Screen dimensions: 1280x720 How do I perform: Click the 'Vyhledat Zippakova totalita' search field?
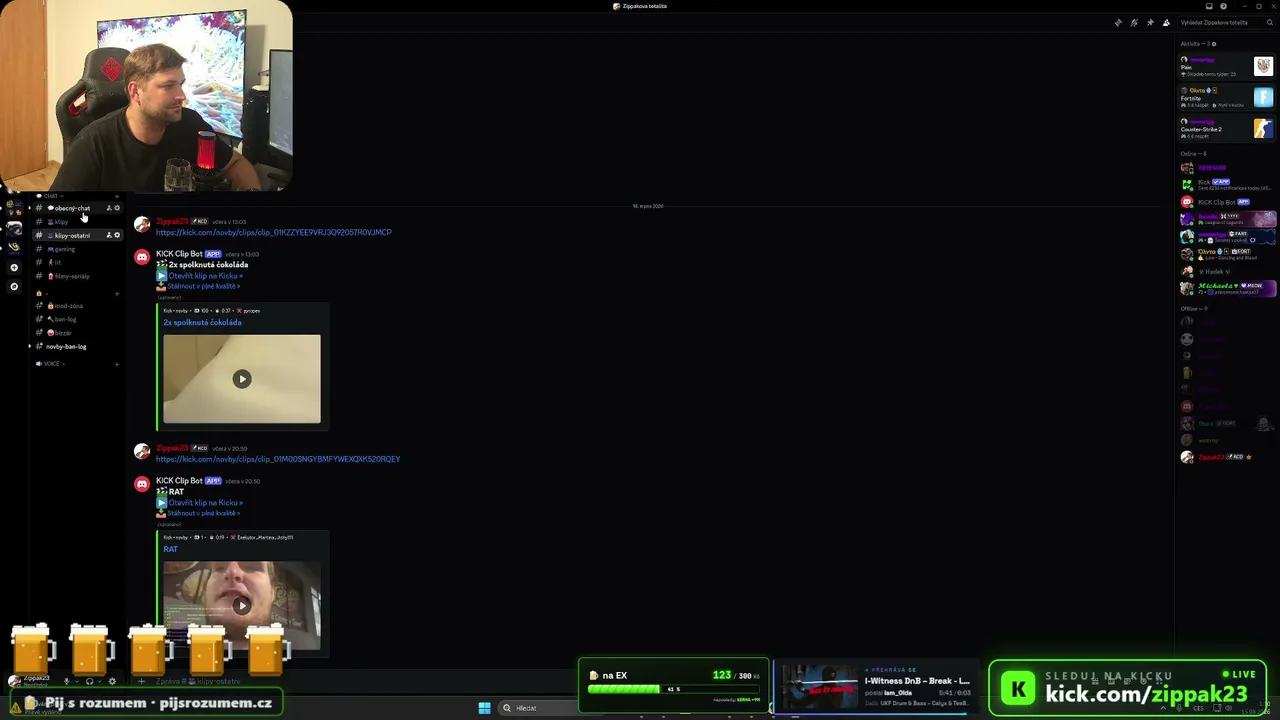[1226, 22]
